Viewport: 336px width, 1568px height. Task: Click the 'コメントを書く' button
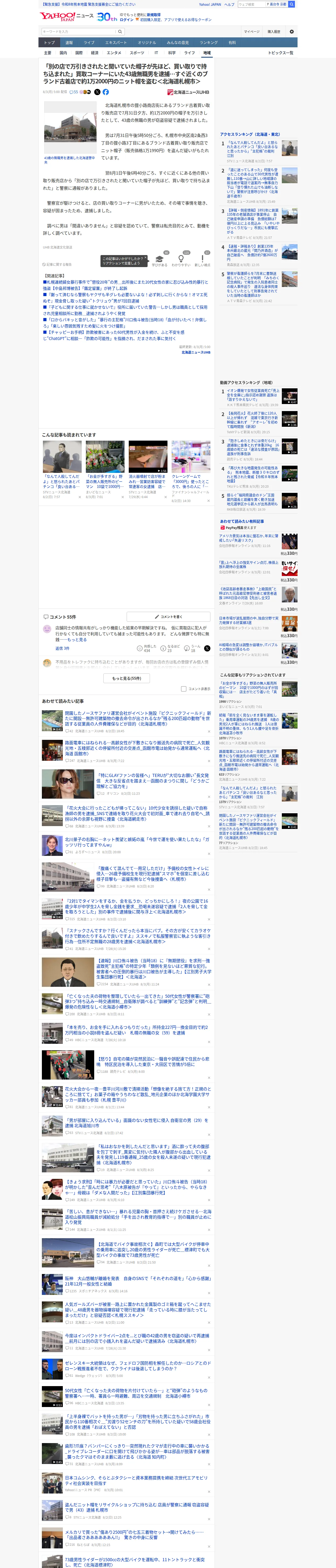[169, 616]
